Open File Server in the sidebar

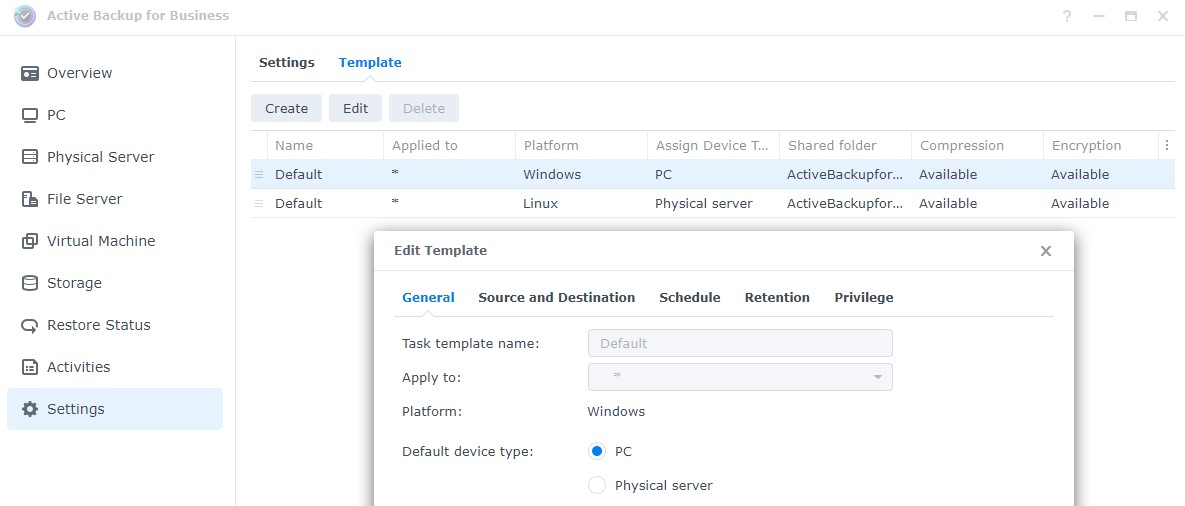point(115,199)
